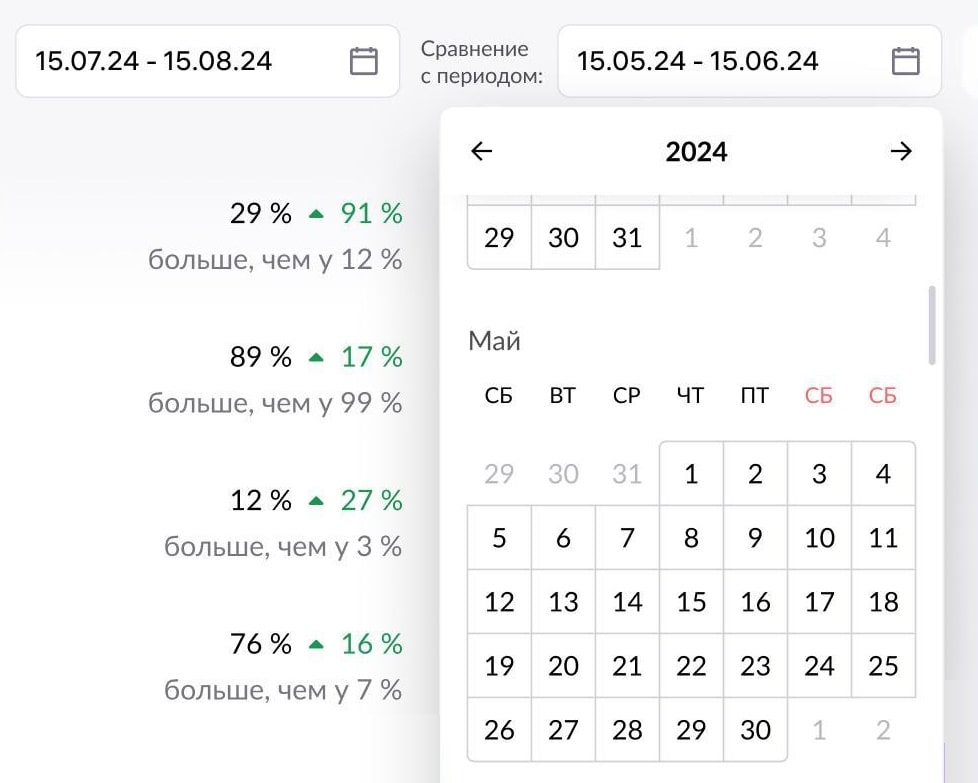Select May 7 in the calendar
Image resolution: width=978 pixels, height=783 pixels.
(x=627, y=538)
